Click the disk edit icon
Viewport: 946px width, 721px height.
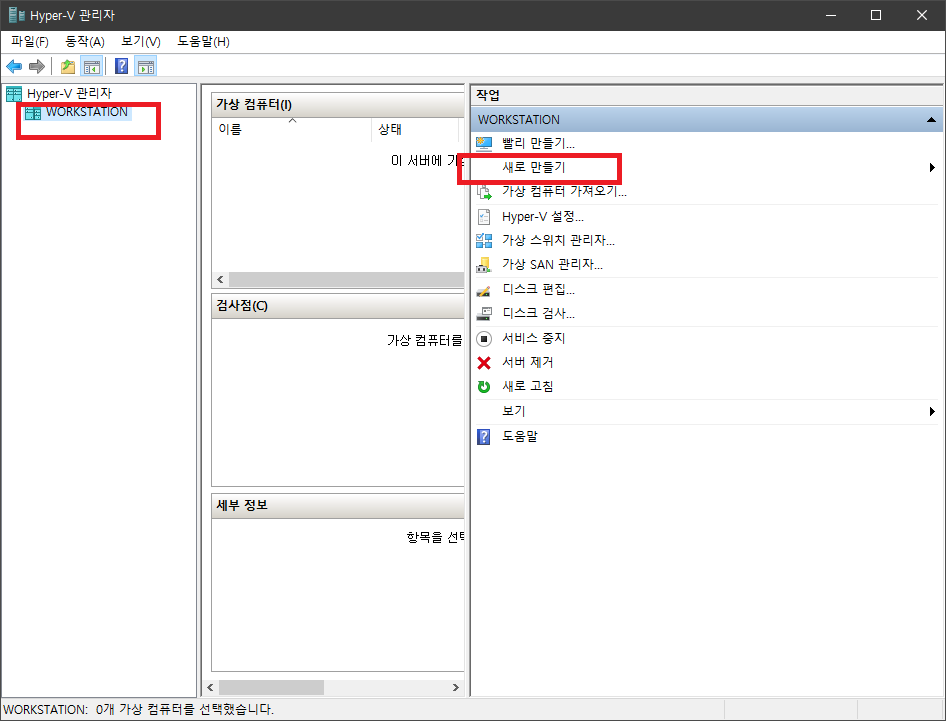click(484, 291)
